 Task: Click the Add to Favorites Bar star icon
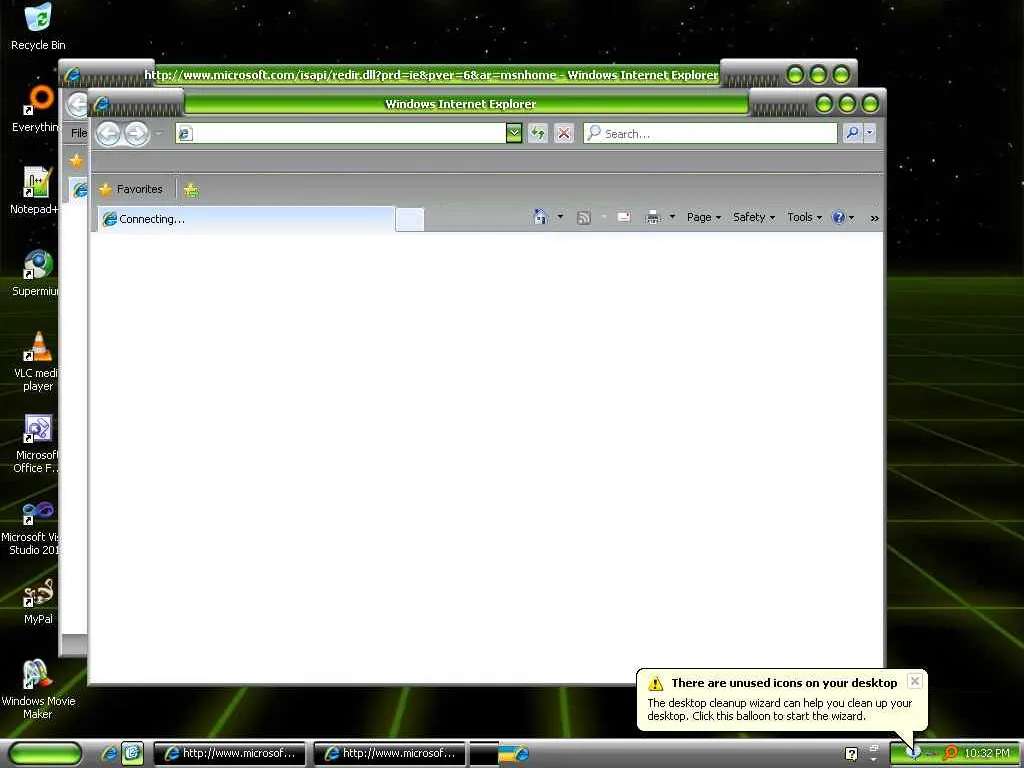point(191,190)
